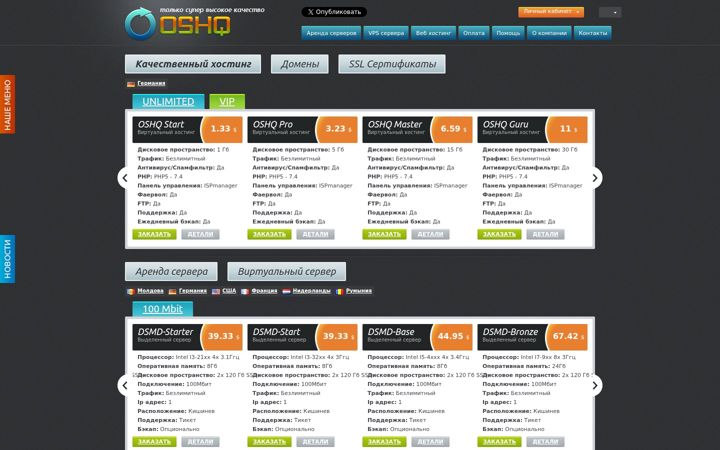Click the США location link

[229, 291]
